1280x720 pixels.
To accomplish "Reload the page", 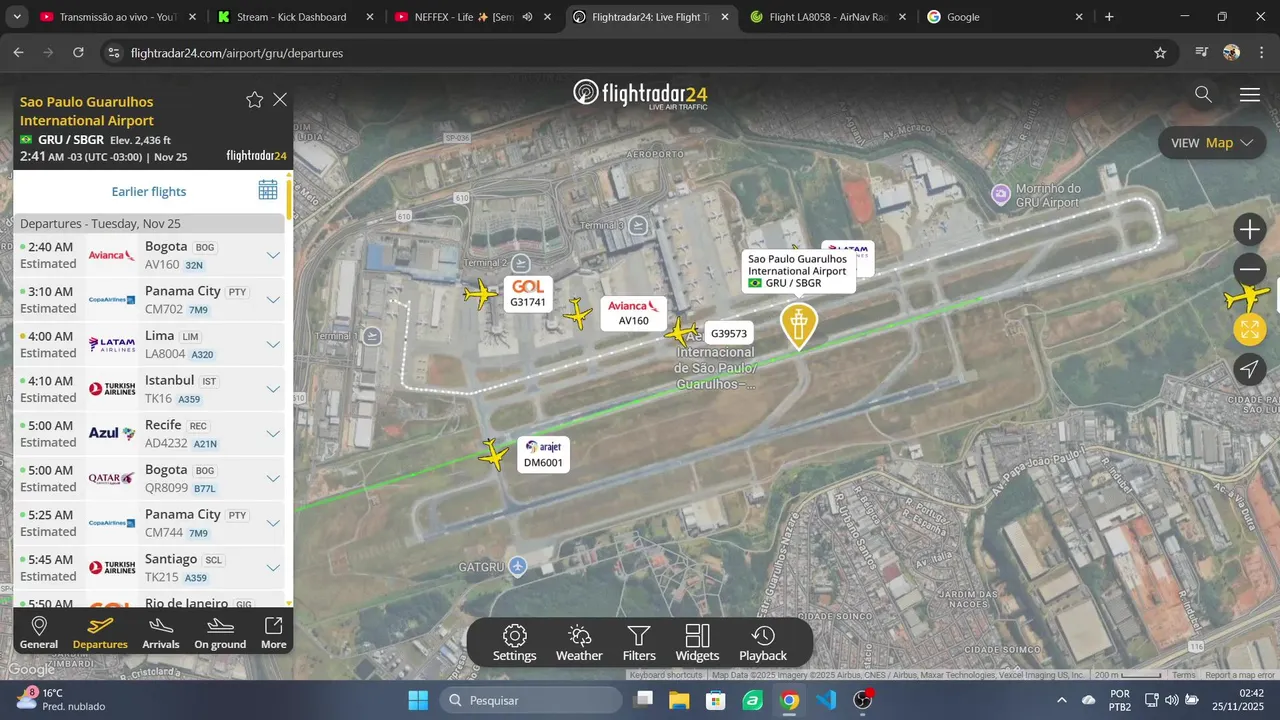I will tap(78, 53).
